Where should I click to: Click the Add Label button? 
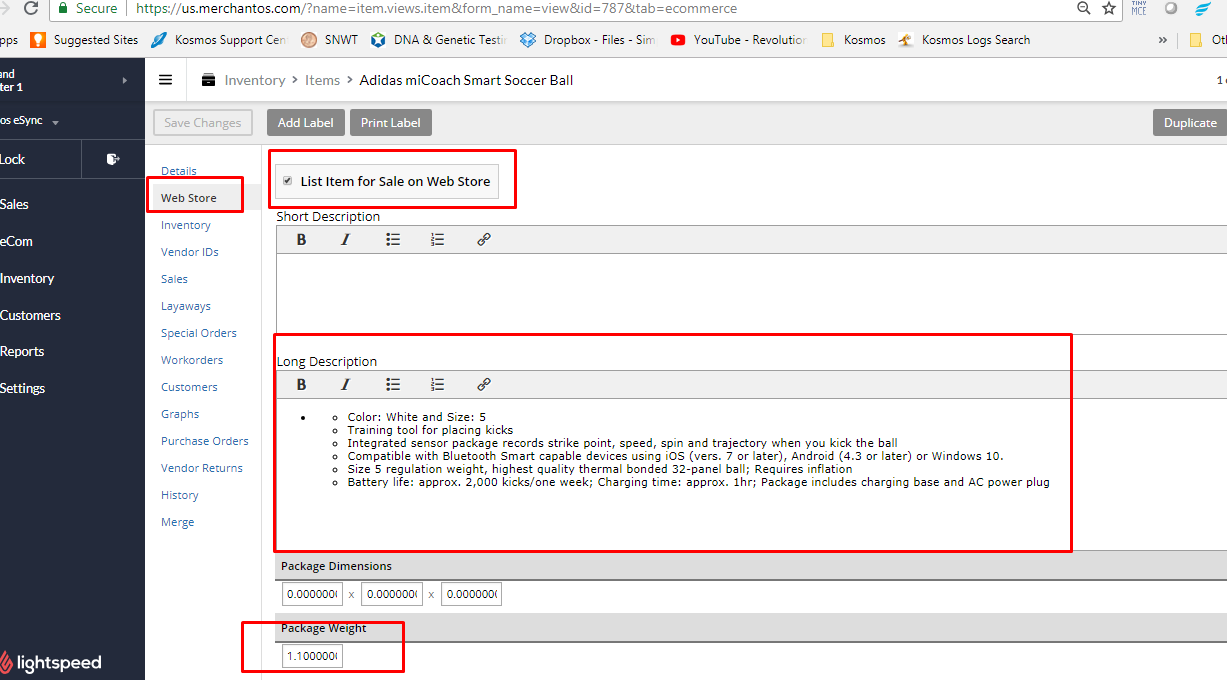[306, 123]
